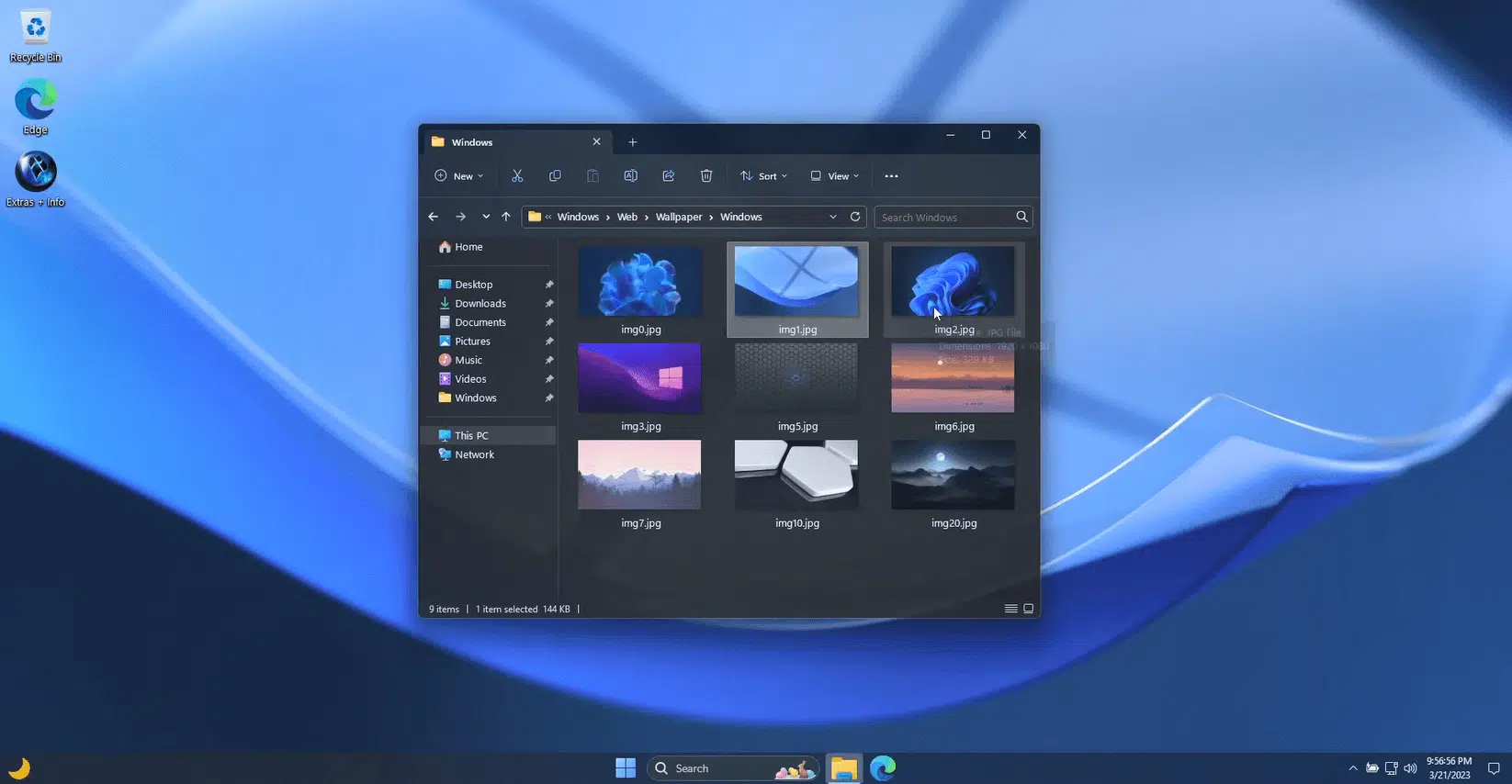The height and width of the screenshot is (784, 1512).
Task: Go forward with the right arrow
Action: (460, 217)
